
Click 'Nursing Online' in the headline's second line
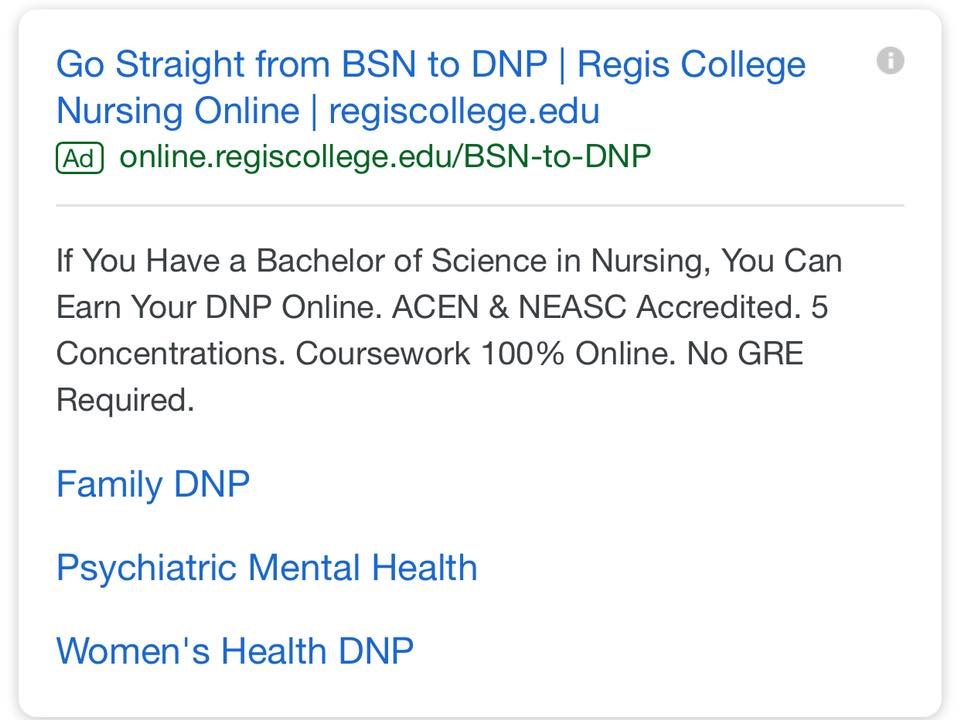[x=178, y=111]
